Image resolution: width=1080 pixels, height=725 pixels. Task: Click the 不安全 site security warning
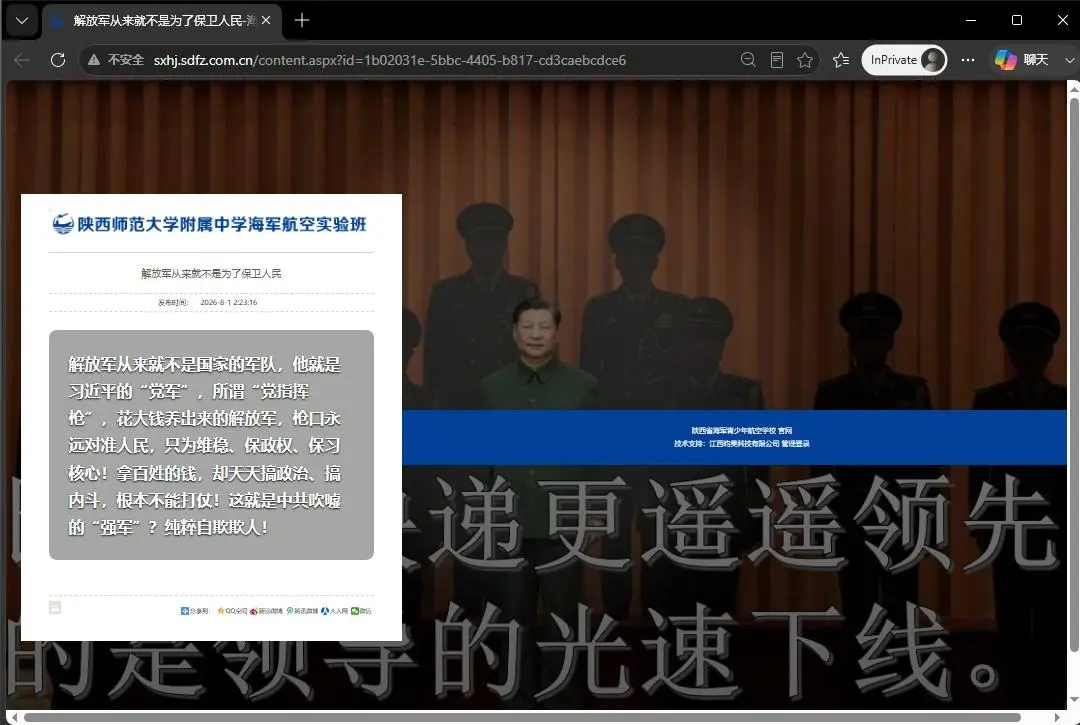point(116,60)
